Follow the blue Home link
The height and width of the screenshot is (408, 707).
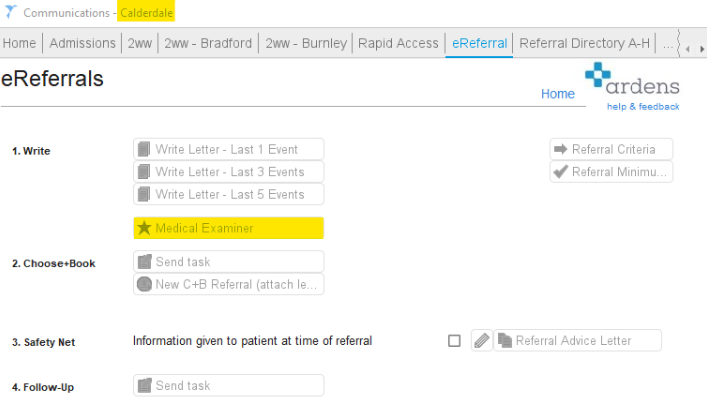(558, 94)
